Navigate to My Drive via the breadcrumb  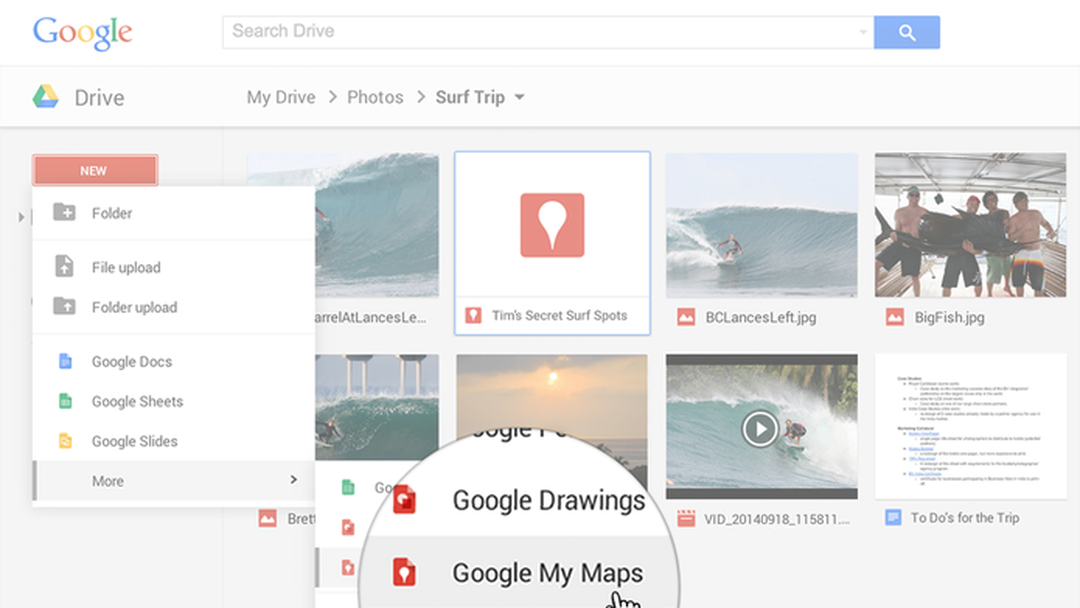point(280,97)
